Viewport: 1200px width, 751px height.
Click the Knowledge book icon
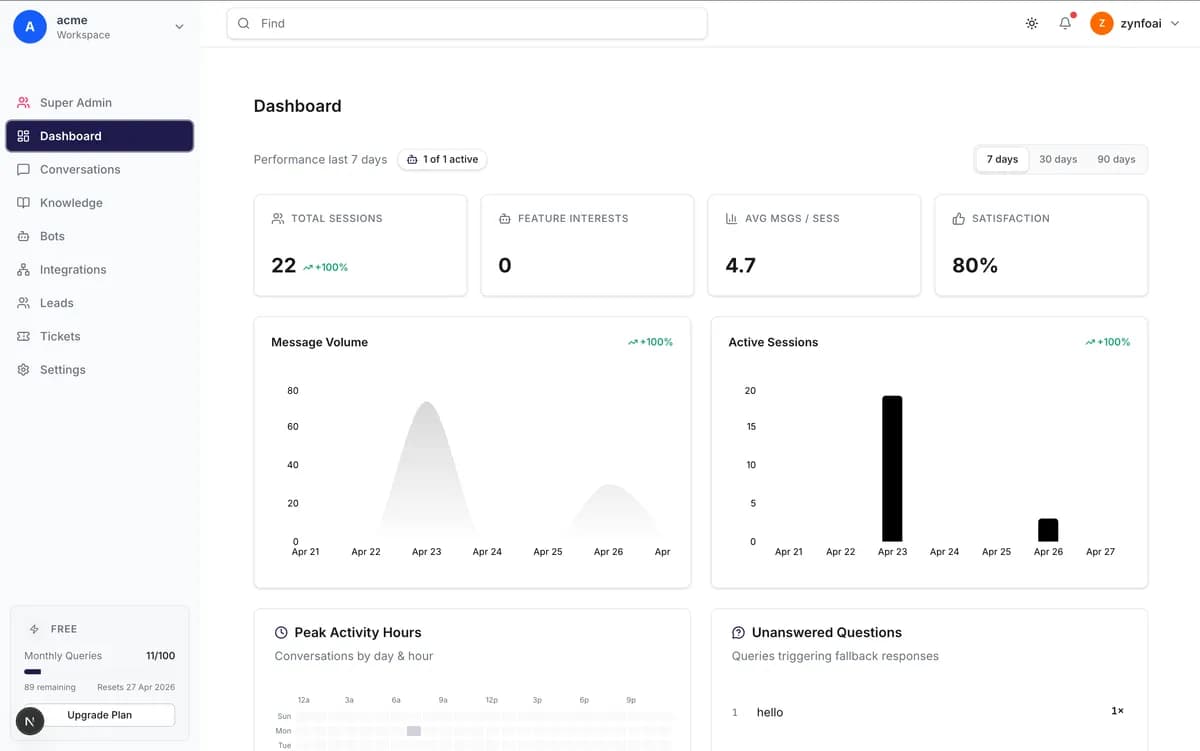coord(24,203)
